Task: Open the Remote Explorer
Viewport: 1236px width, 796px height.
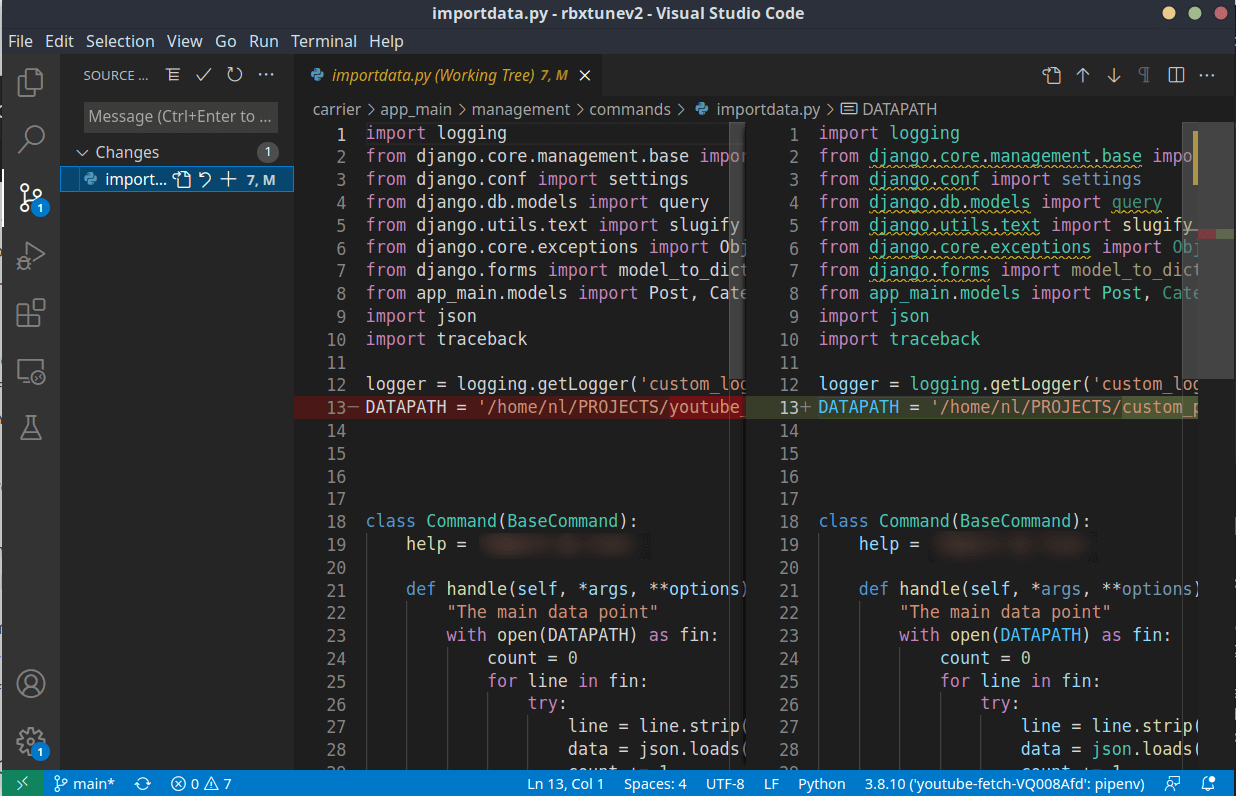Action: click(x=30, y=372)
